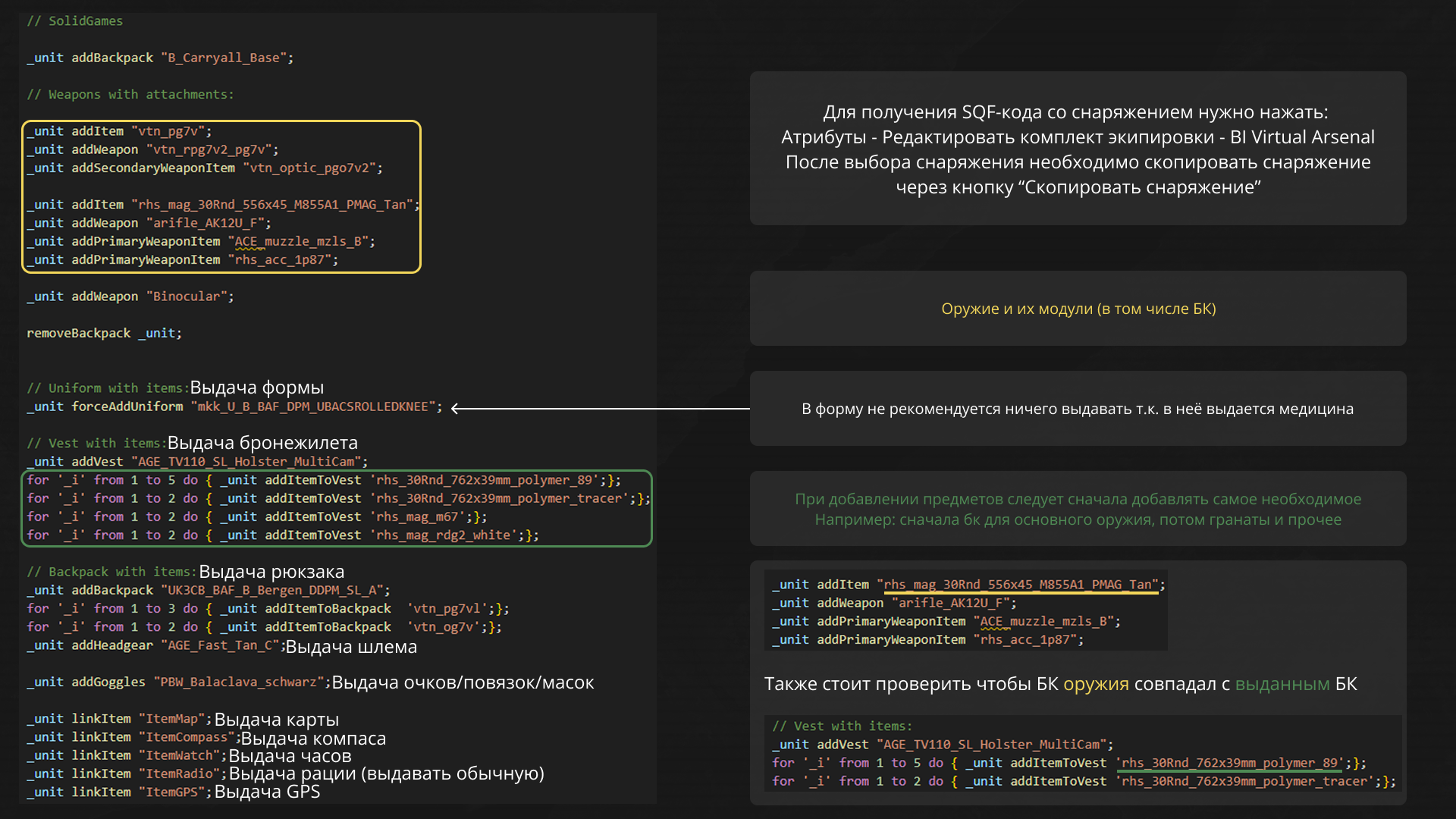Click the "Выдача часов" annotation
Screen dimensions: 1456x819
(x=290, y=756)
